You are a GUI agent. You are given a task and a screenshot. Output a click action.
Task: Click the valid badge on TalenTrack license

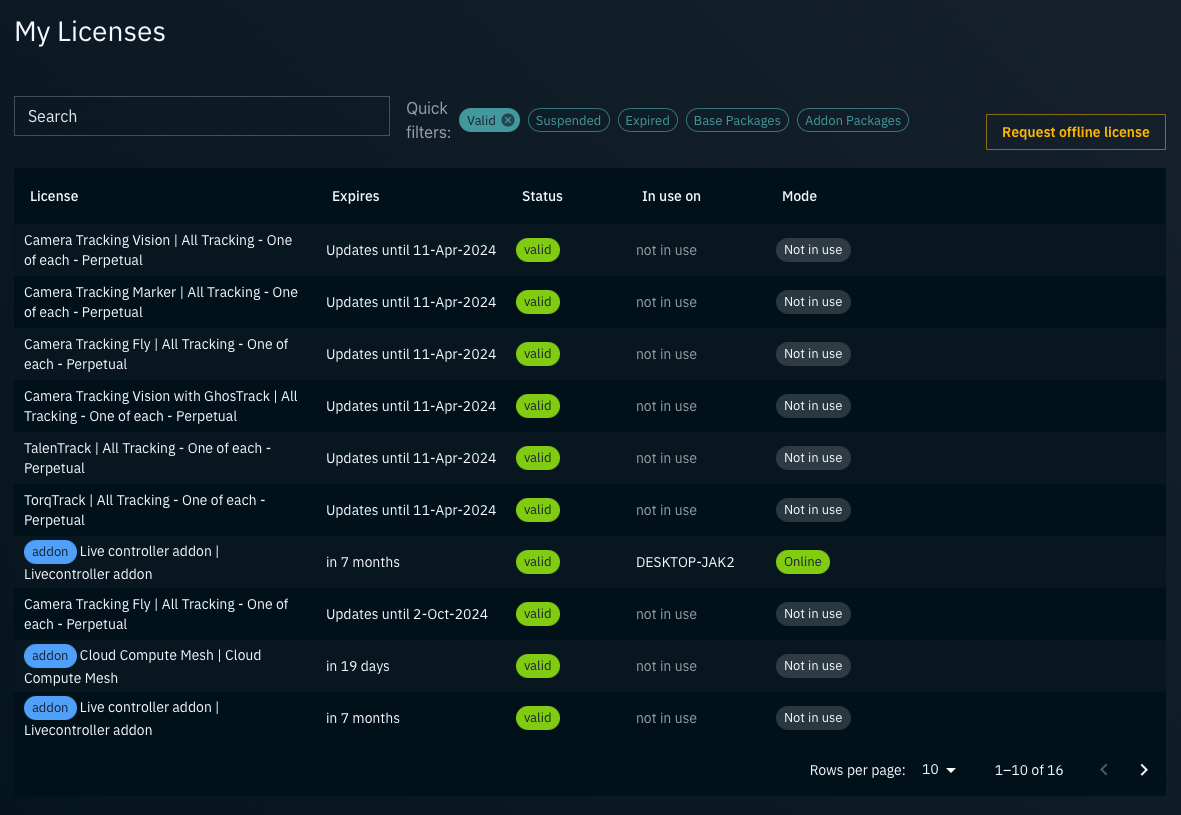537,457
